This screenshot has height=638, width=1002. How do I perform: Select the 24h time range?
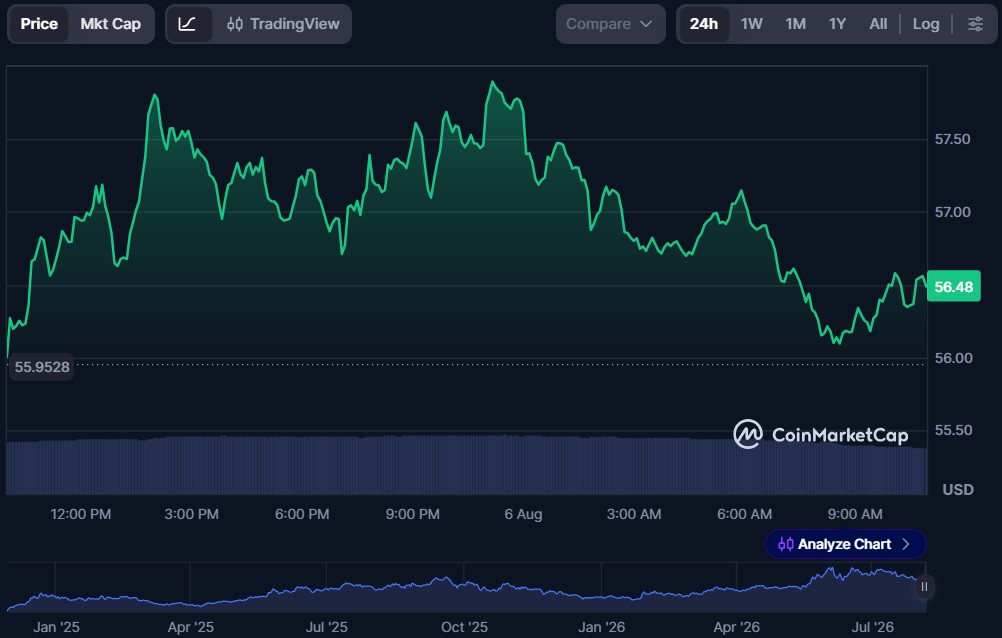704,24
